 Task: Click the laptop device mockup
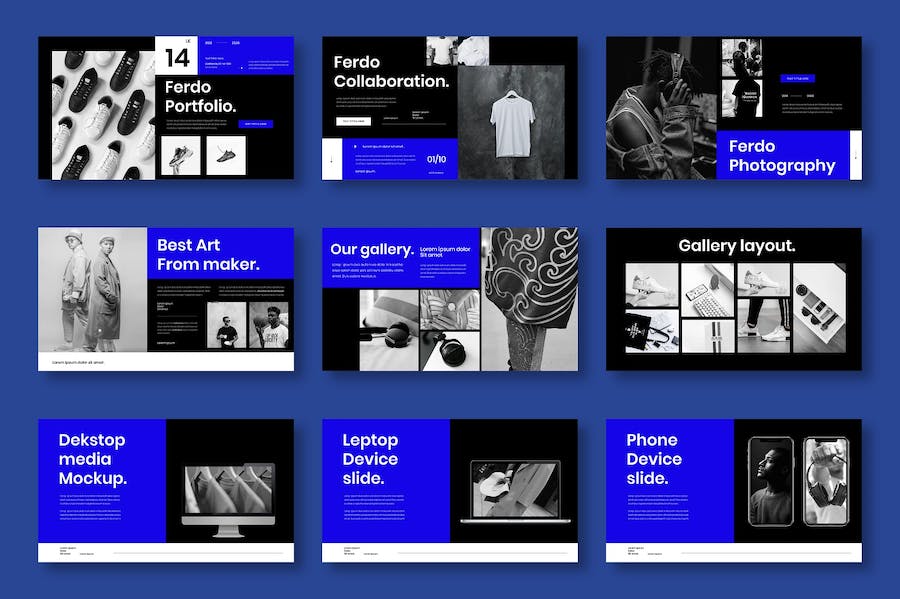(x=514, y=492)
